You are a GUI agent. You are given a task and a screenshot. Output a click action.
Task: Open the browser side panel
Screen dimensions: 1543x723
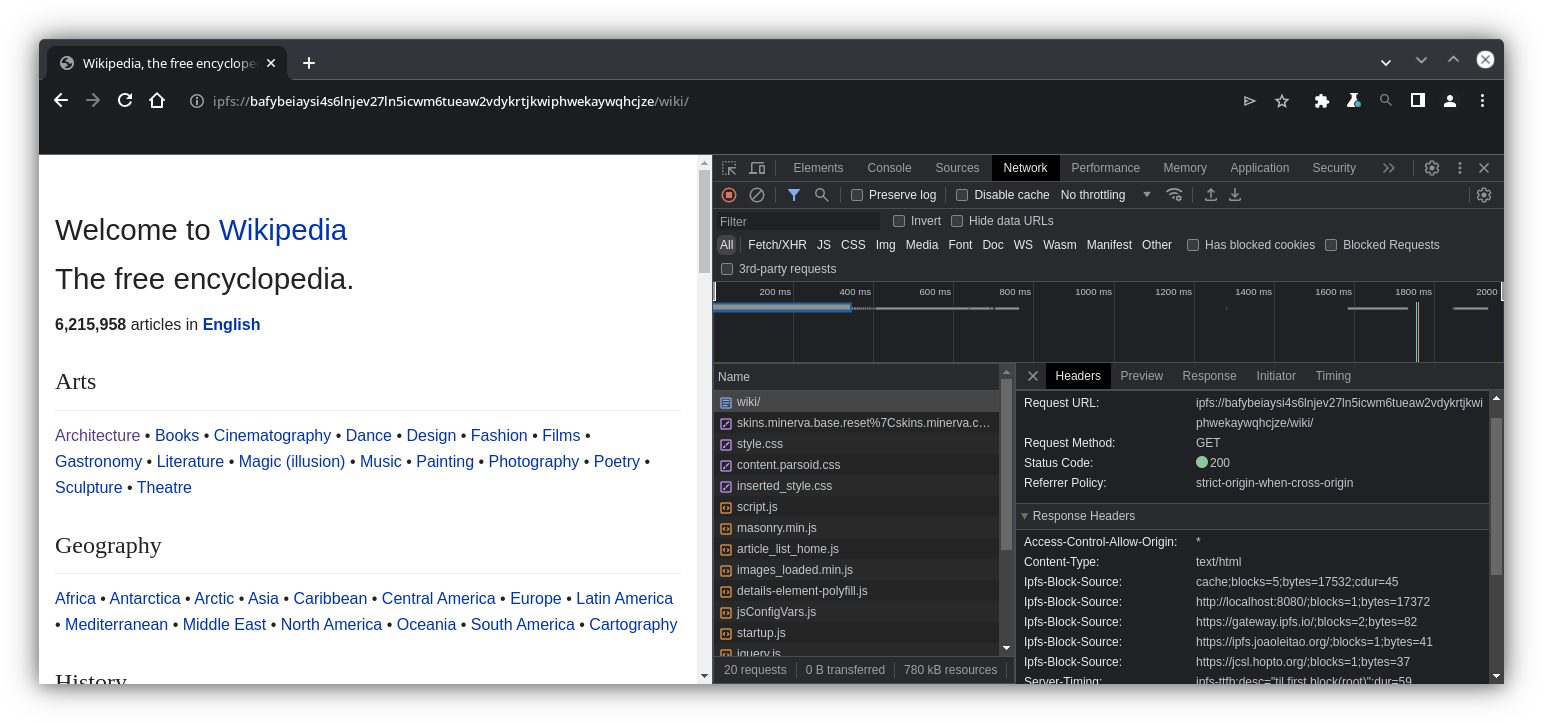coord(1417,100)
